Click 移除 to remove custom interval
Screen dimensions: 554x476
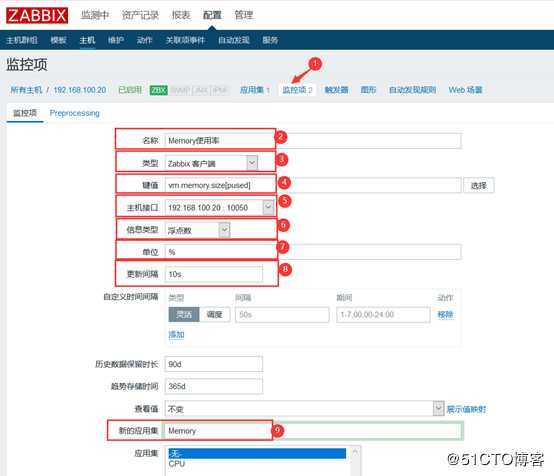[445, 315]
